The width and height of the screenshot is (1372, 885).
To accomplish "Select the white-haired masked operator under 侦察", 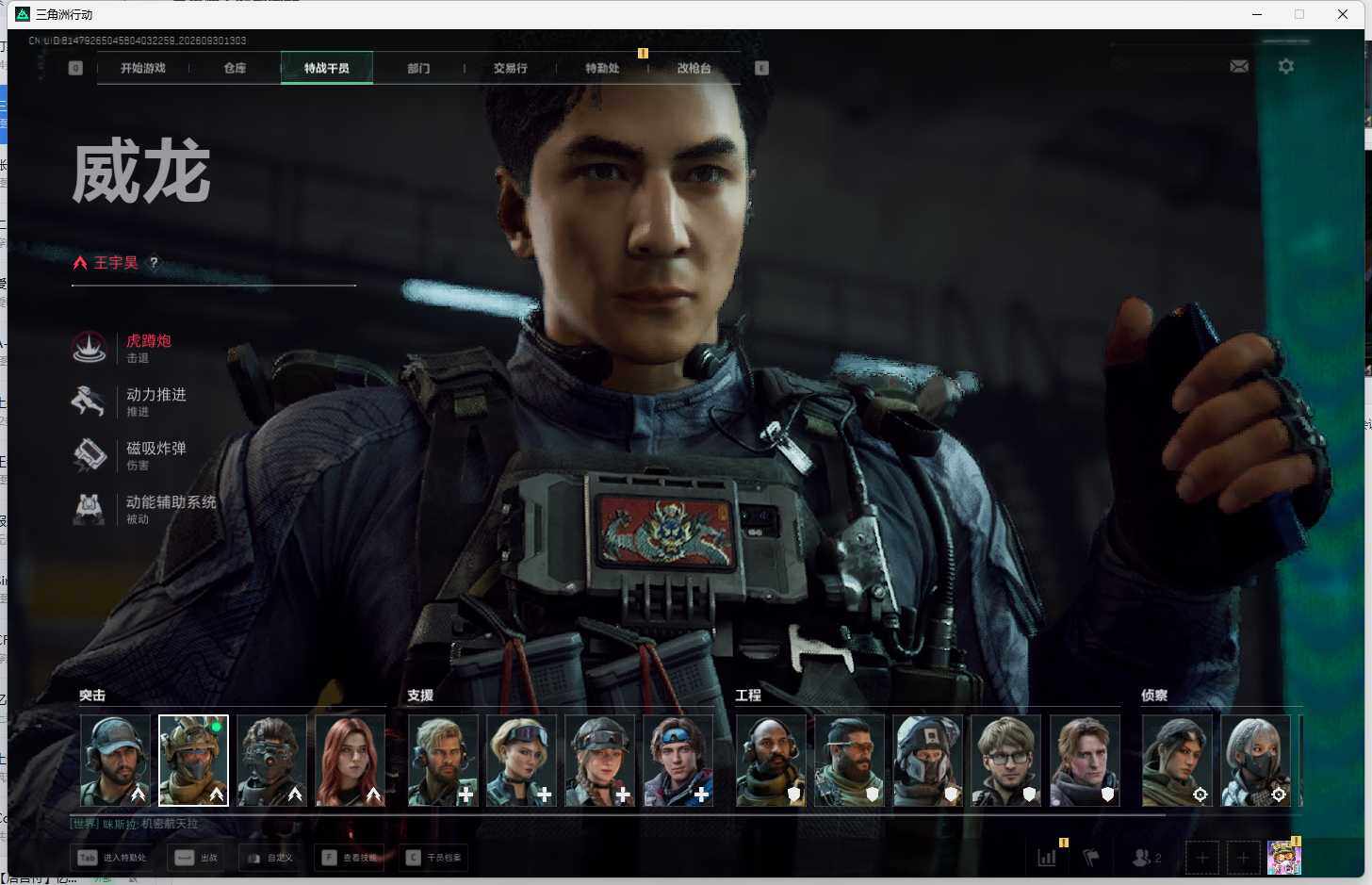I will coord(1255,761).
